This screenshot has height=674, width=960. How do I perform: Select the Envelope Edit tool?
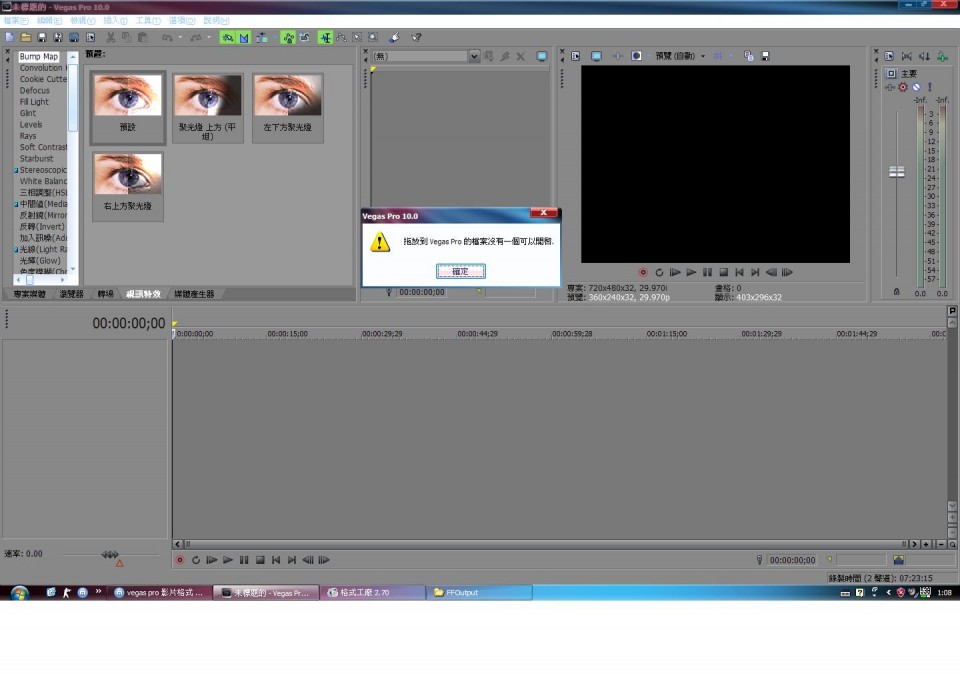(x=341, y=37)
